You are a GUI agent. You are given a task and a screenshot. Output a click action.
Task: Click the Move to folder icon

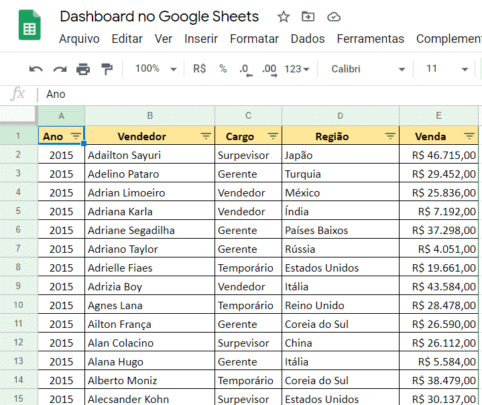308,16
